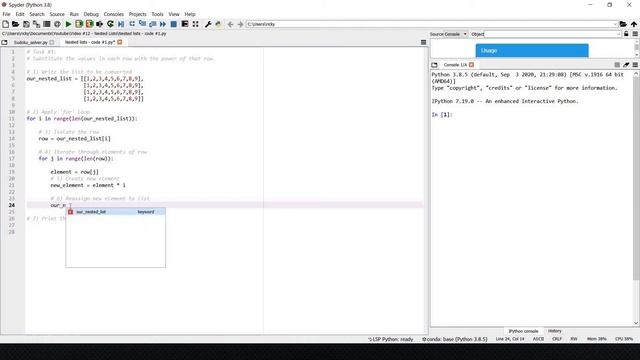640x360 pixels.
Task: Run file with green play button
Action: click(x=69, y=24)
